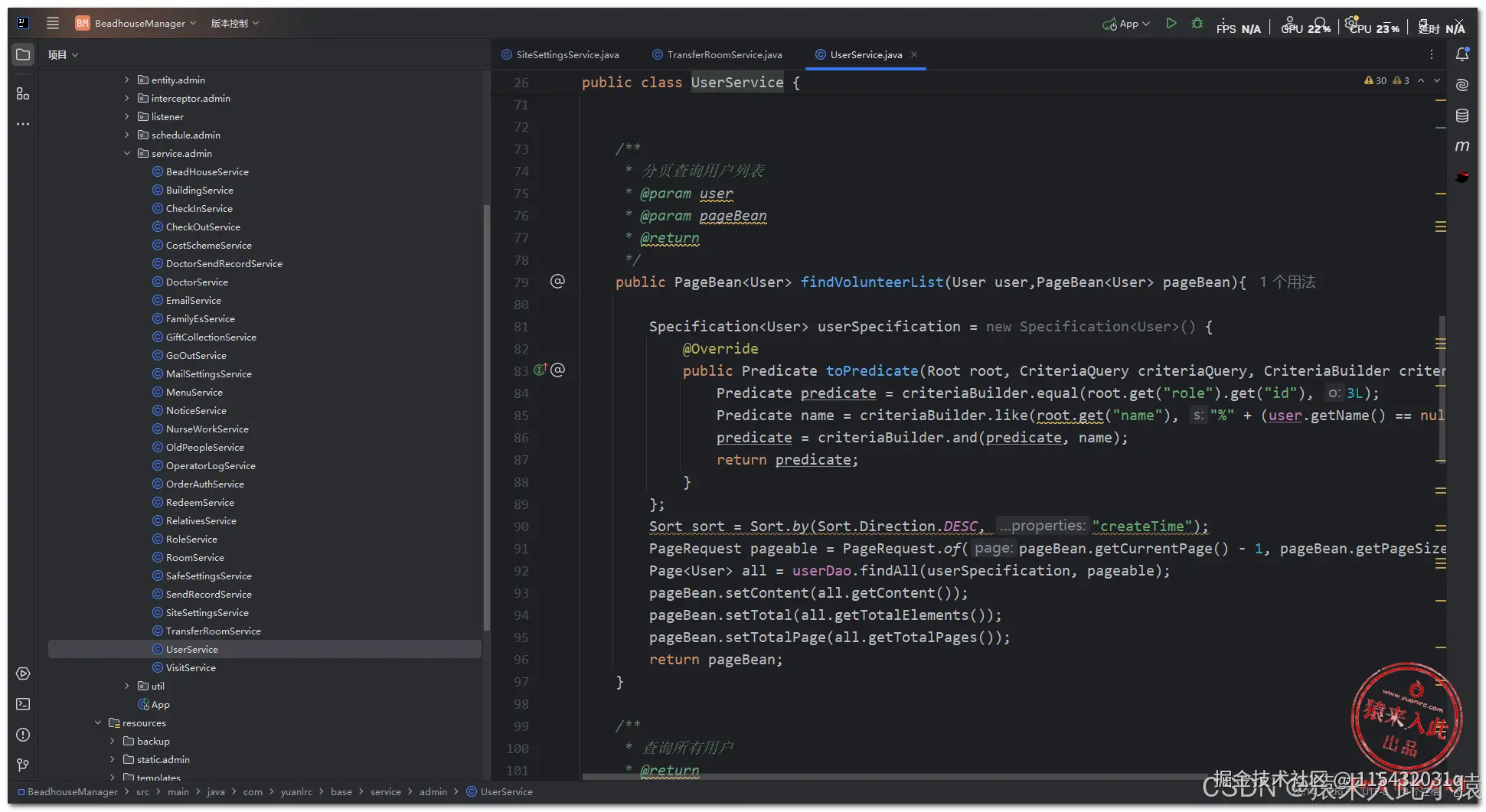Open the Project view dropdown
The height and width of the screenshot is (812, 1486).
coord(63,54)
